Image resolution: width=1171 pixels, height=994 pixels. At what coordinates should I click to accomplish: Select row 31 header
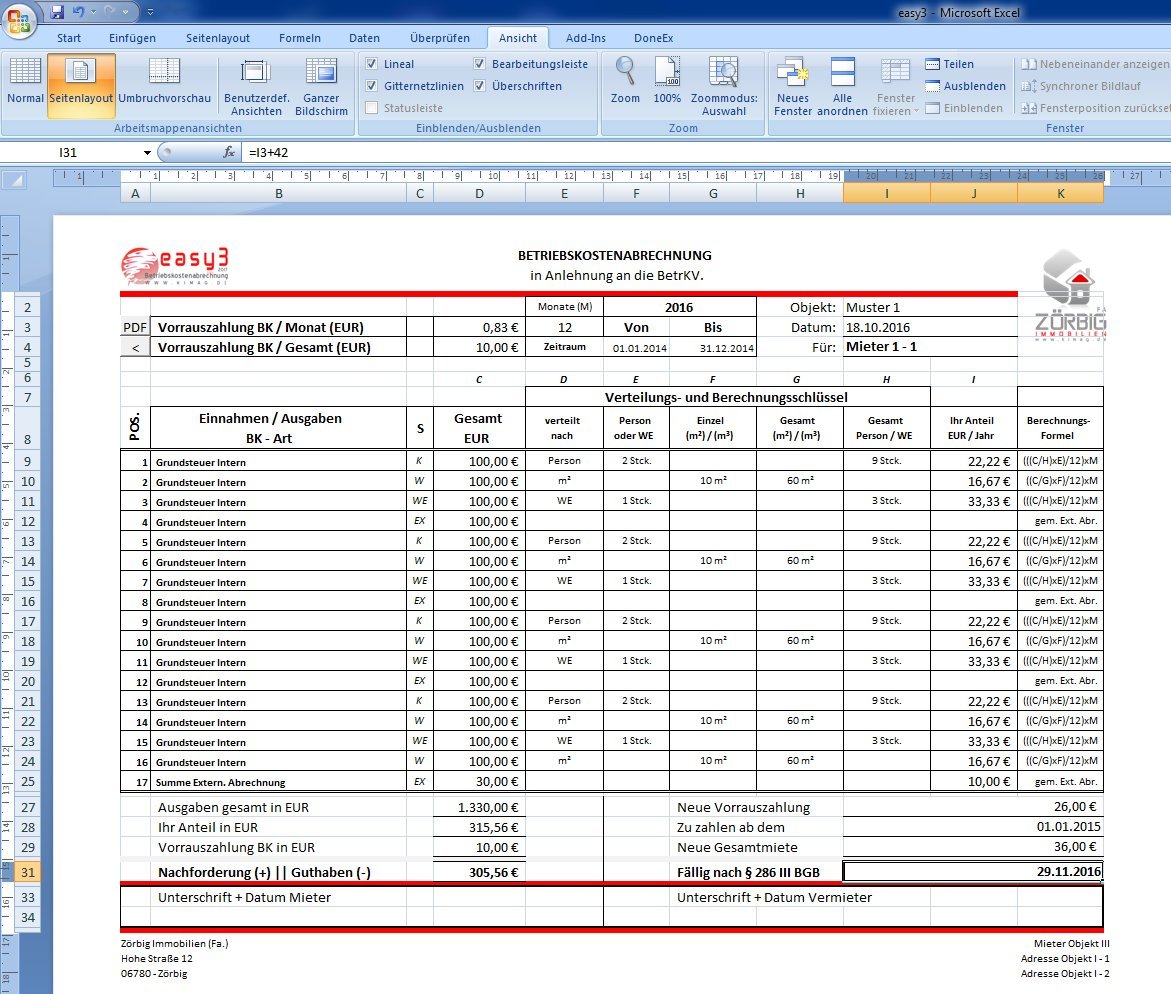[x=28, y=872]
